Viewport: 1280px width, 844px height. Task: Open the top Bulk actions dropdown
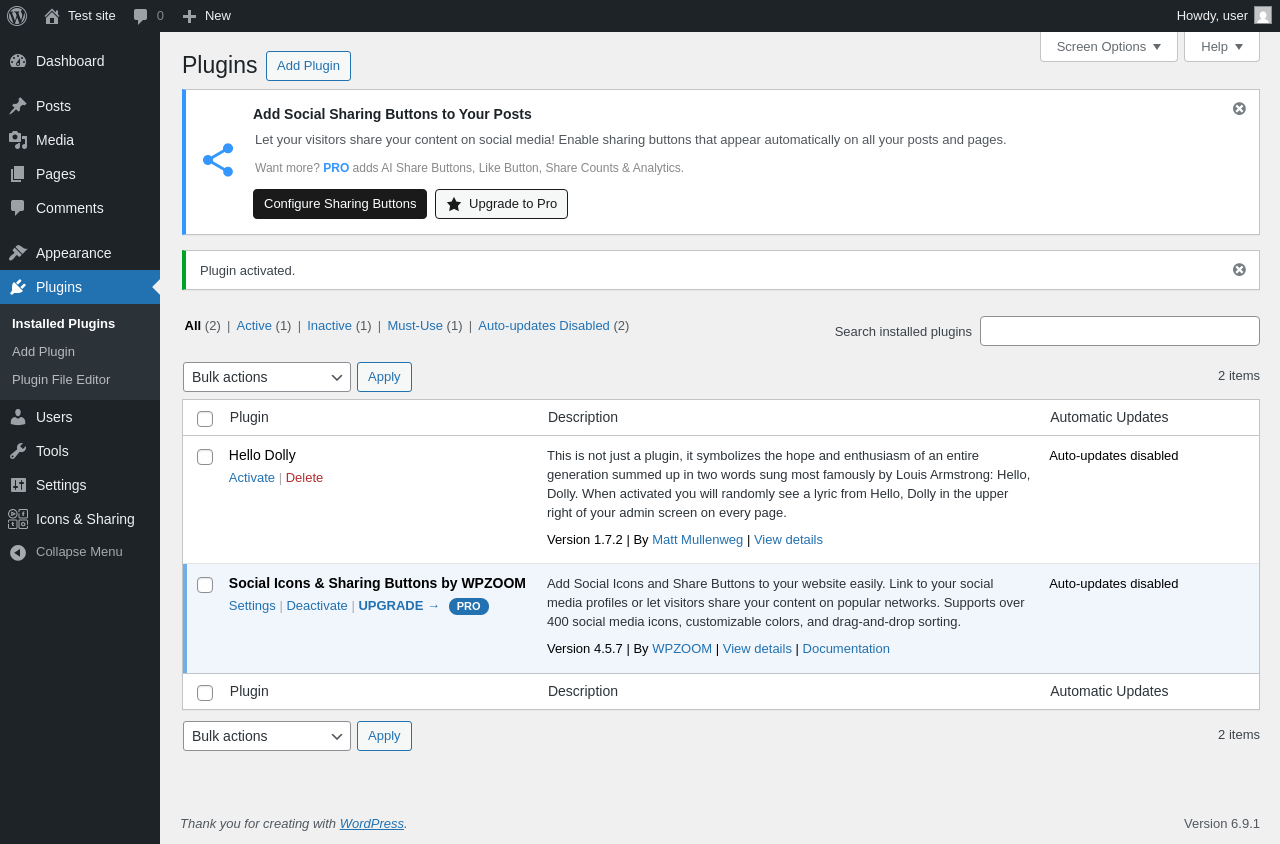pyautogui.click(x=266, y=377)
